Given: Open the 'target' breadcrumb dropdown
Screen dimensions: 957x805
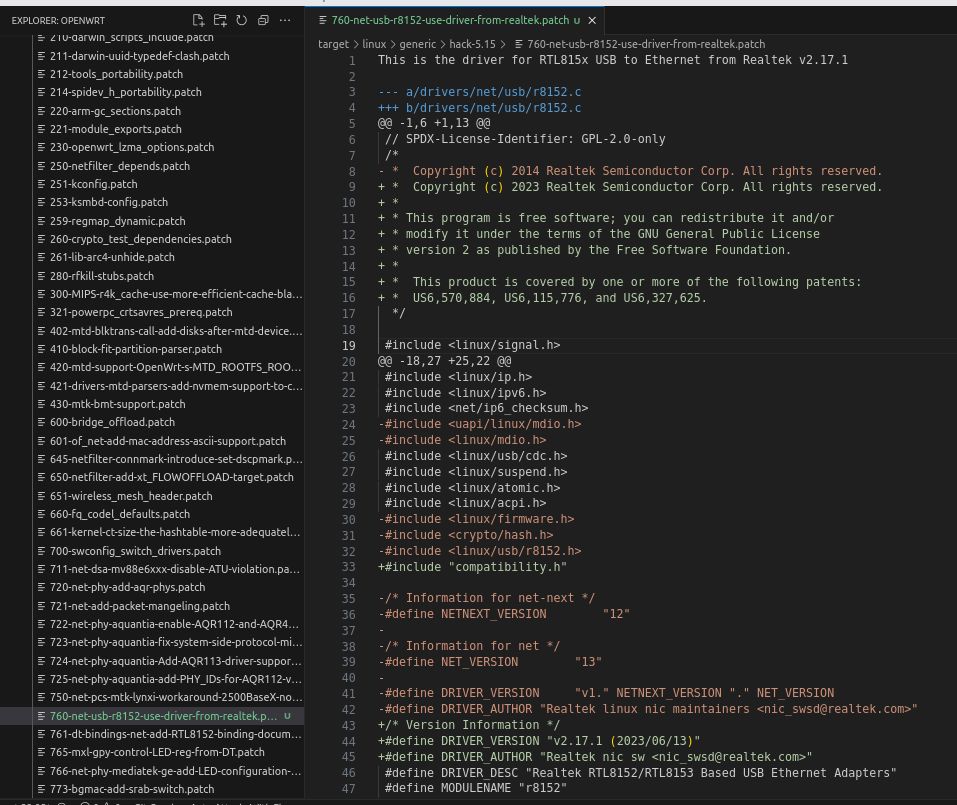Looking at the screenshot, I should tap(333, 44).
